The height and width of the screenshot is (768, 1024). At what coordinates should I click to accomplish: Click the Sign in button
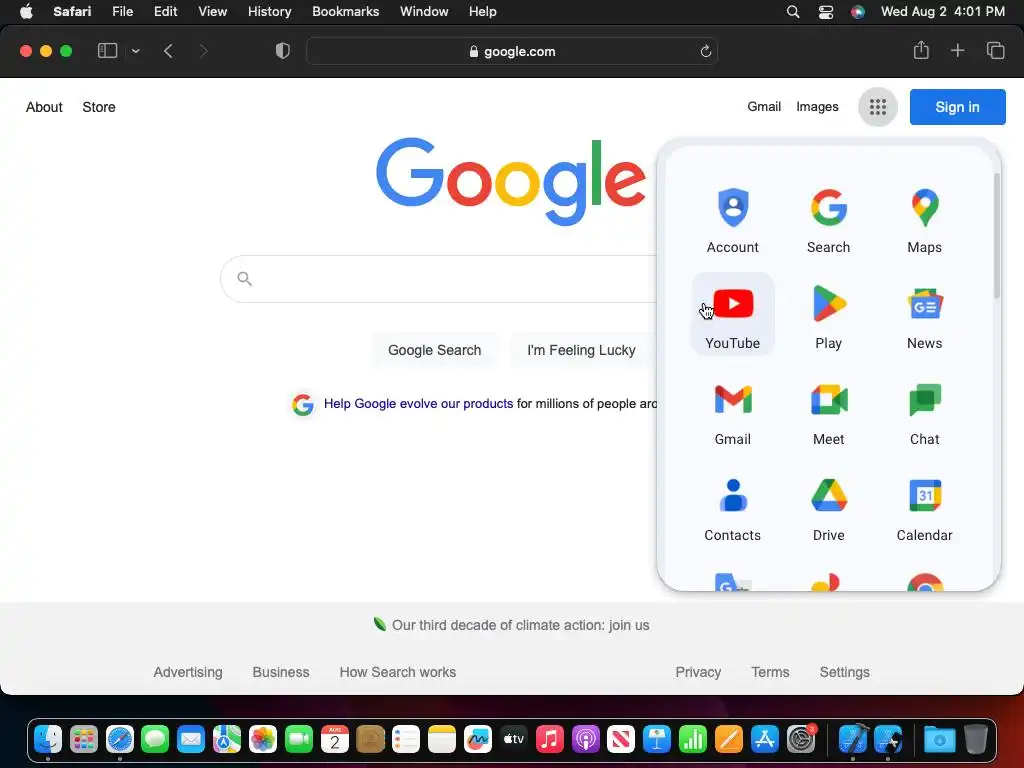click(957, 106)
